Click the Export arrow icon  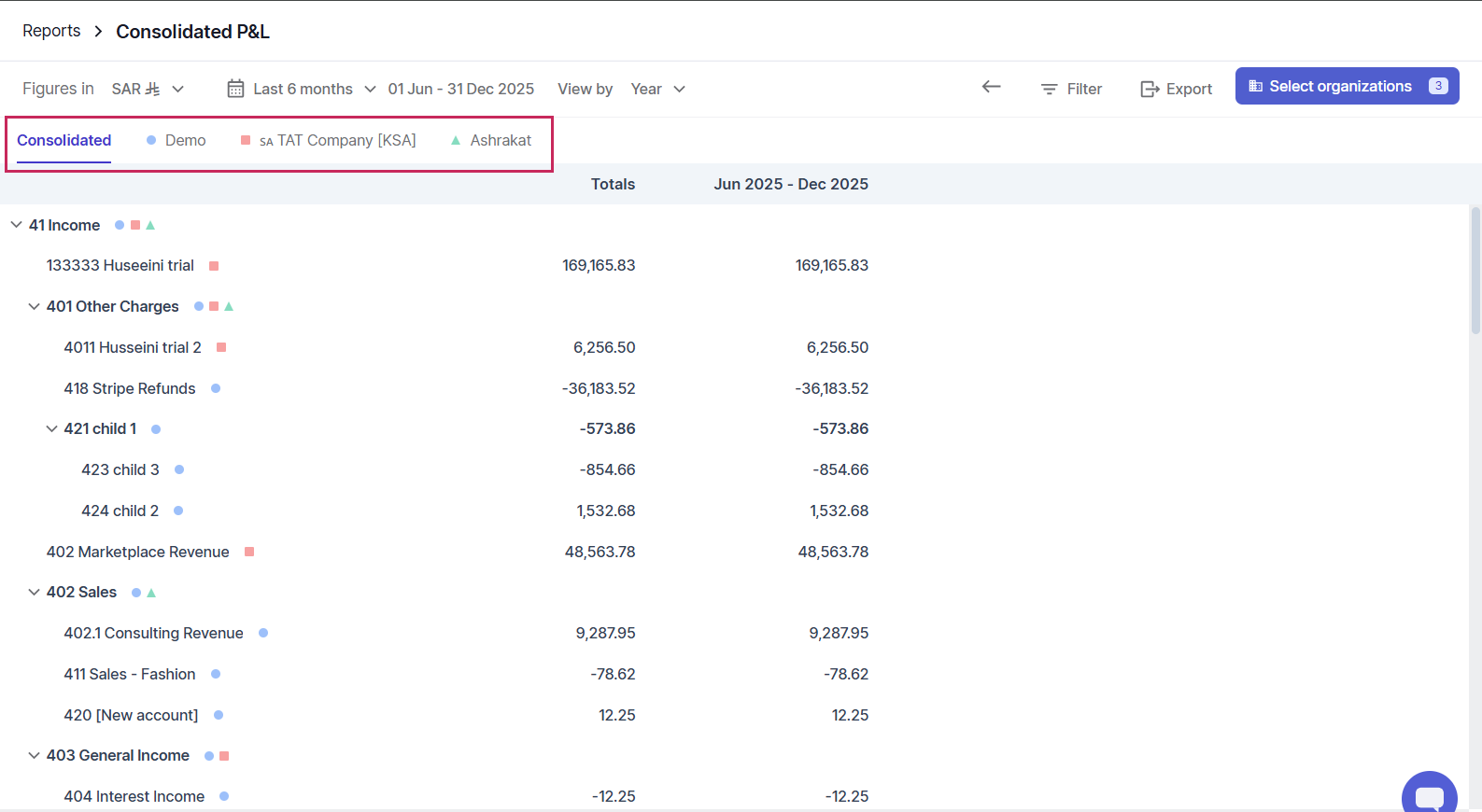pos(1150,90)
